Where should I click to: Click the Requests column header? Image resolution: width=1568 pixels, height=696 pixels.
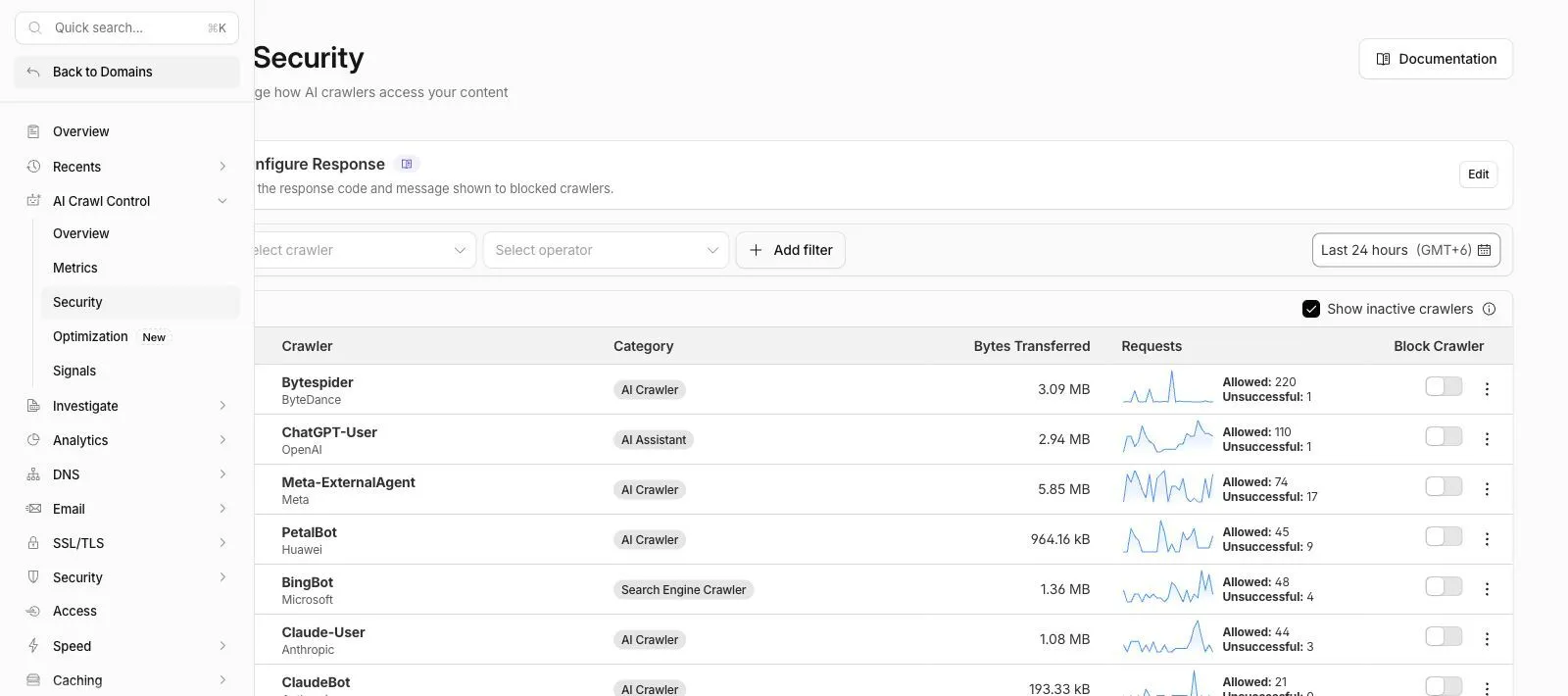click(1151, 346)
